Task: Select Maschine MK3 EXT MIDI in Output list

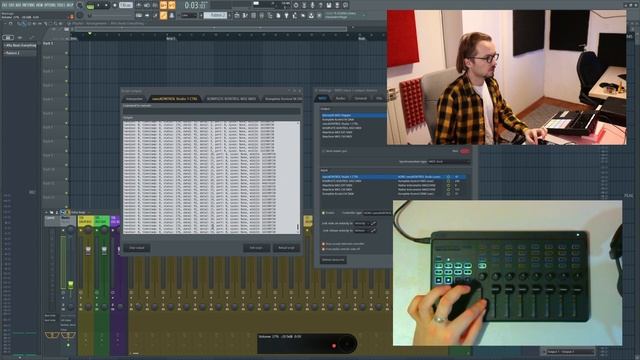Action: 353,132
